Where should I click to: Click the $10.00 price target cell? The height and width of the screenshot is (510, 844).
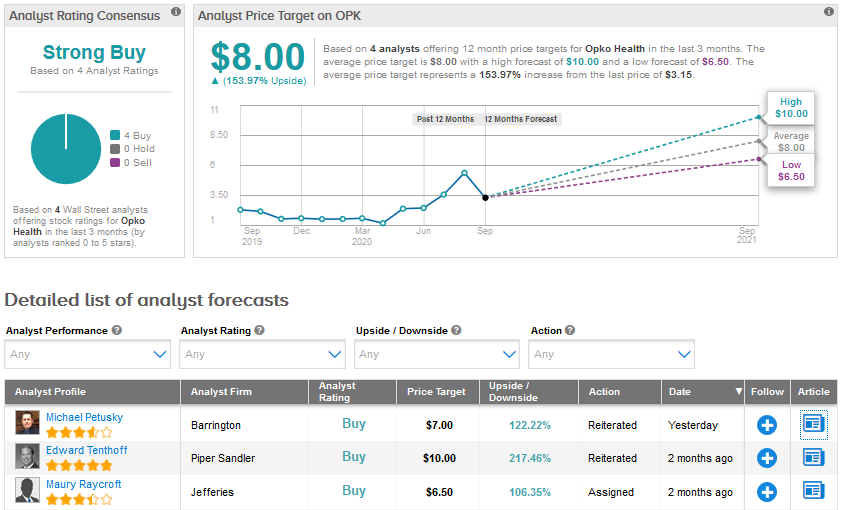click(439, 458)
